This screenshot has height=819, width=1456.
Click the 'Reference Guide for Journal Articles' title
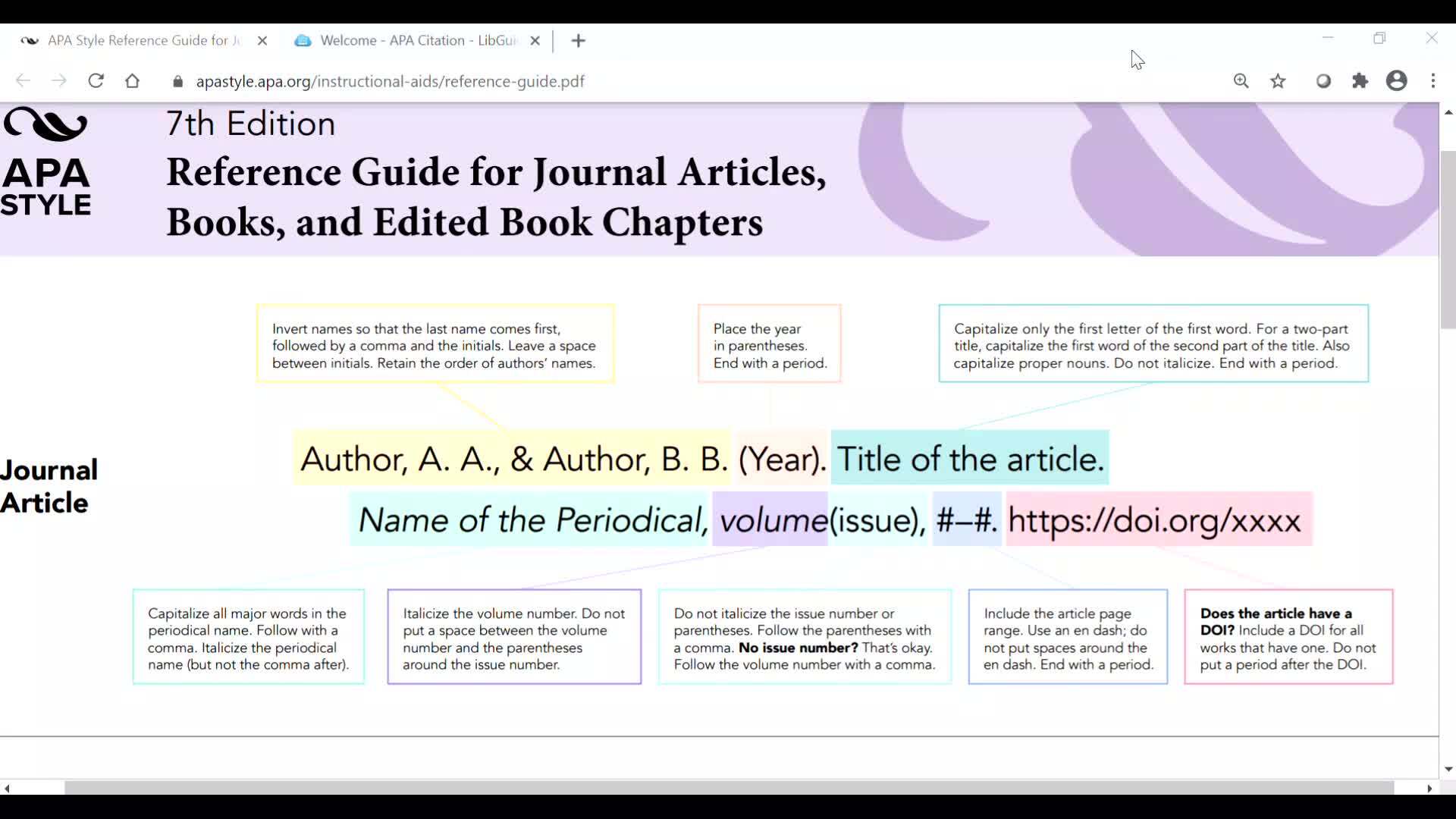click(496, 197)
